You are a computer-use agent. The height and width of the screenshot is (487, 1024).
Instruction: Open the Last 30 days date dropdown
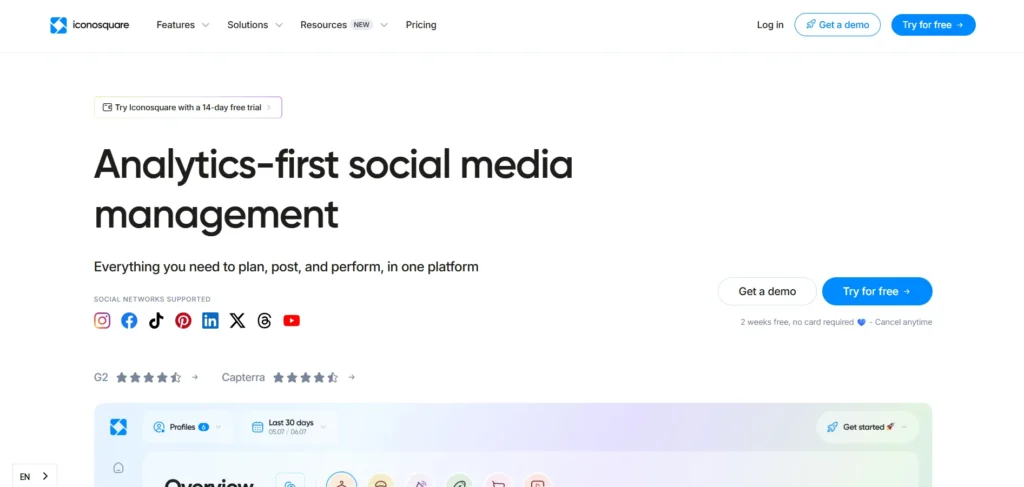(x=289, y=427)
